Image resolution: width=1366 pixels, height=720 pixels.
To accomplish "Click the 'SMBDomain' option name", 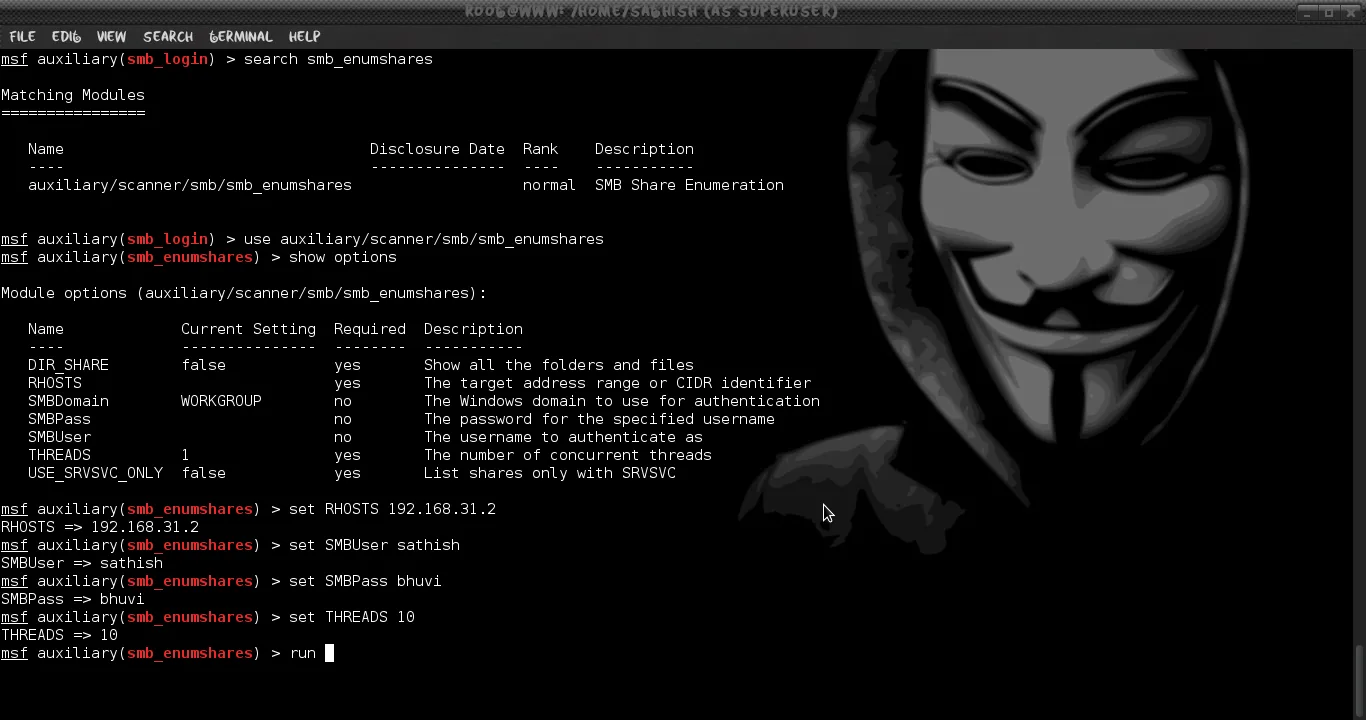I will click(68, 401).
